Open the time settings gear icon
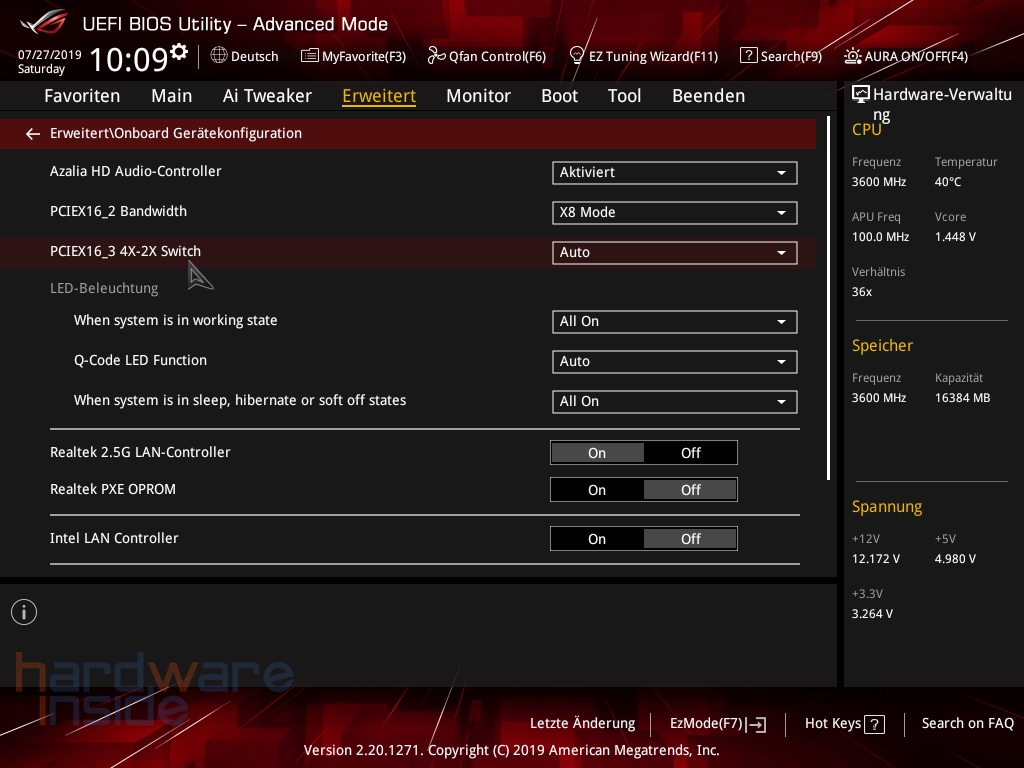 (178, 51)
